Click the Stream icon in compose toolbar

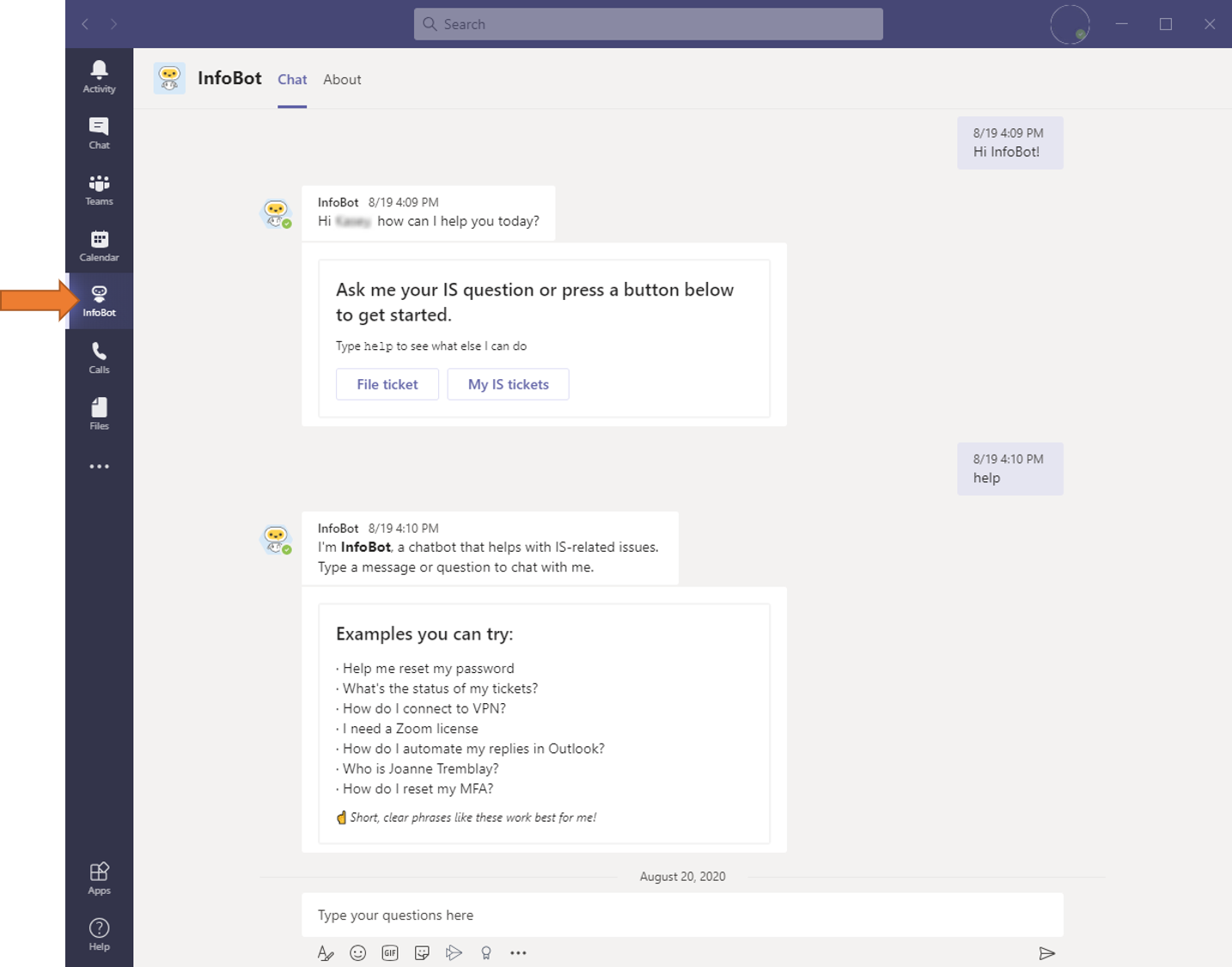(x=454, y=953)
